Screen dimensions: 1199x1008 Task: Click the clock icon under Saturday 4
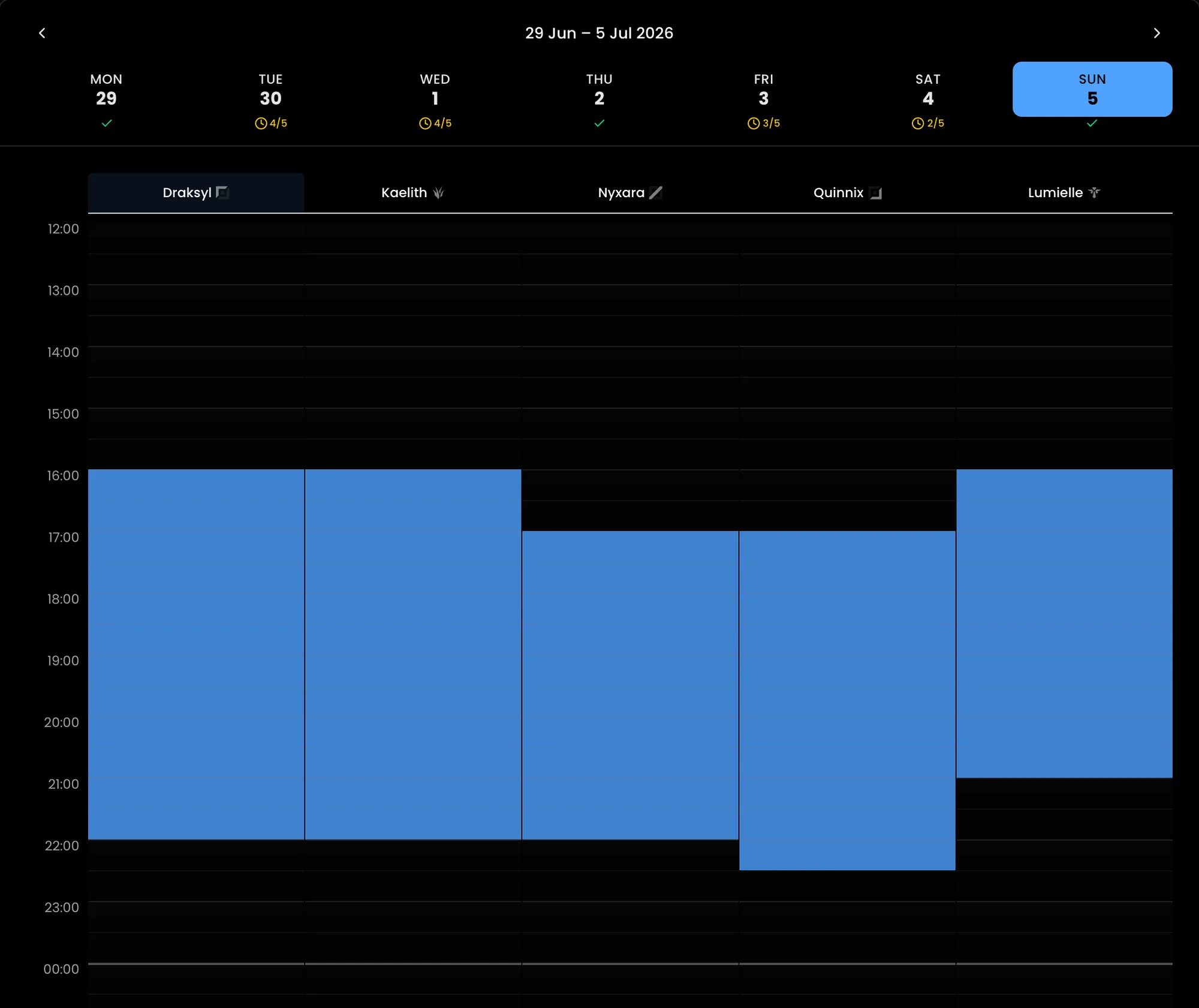pyautogui.click(x=918, y=123)
